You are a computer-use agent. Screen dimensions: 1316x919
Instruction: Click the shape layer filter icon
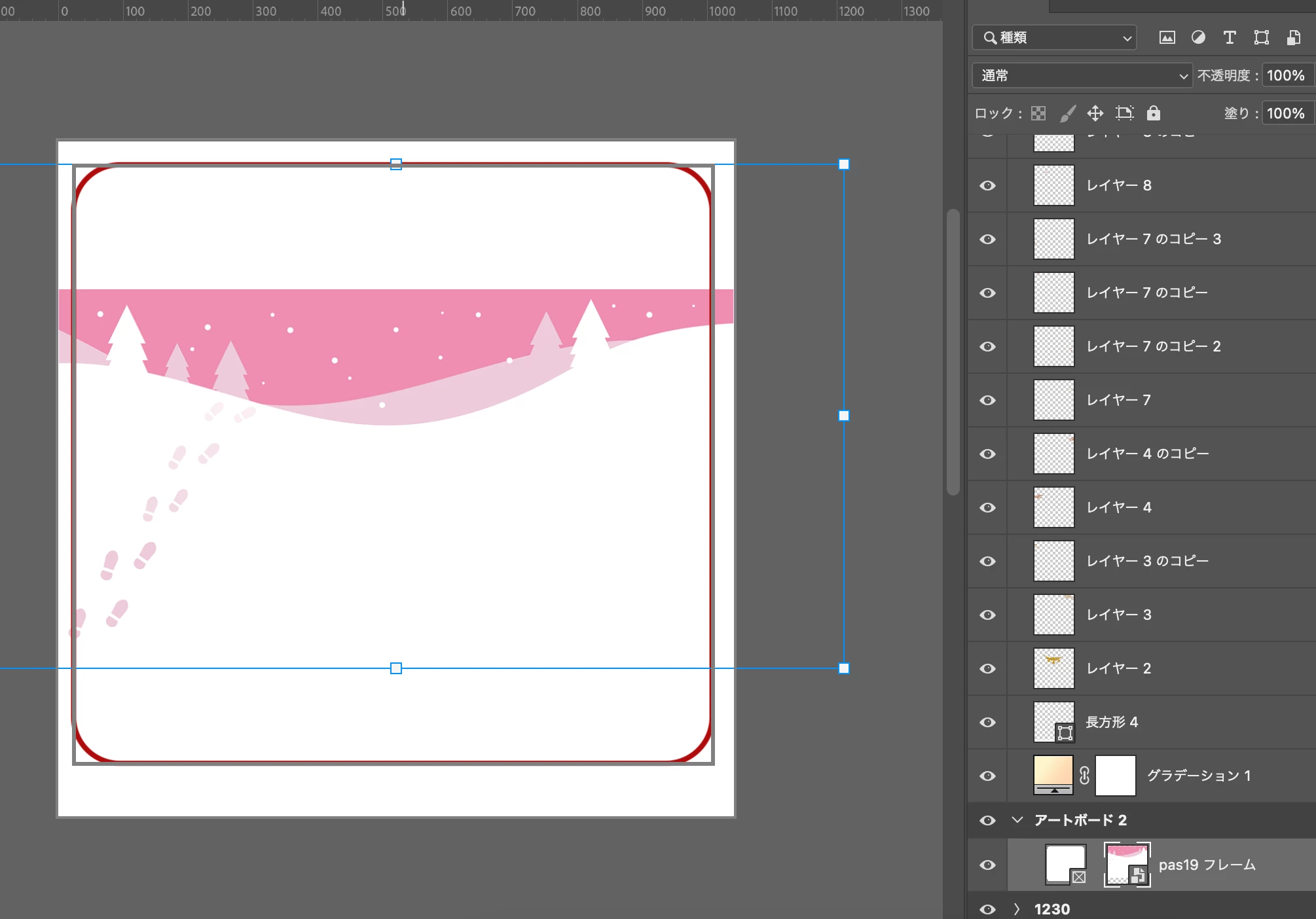tap(1261, 38)
